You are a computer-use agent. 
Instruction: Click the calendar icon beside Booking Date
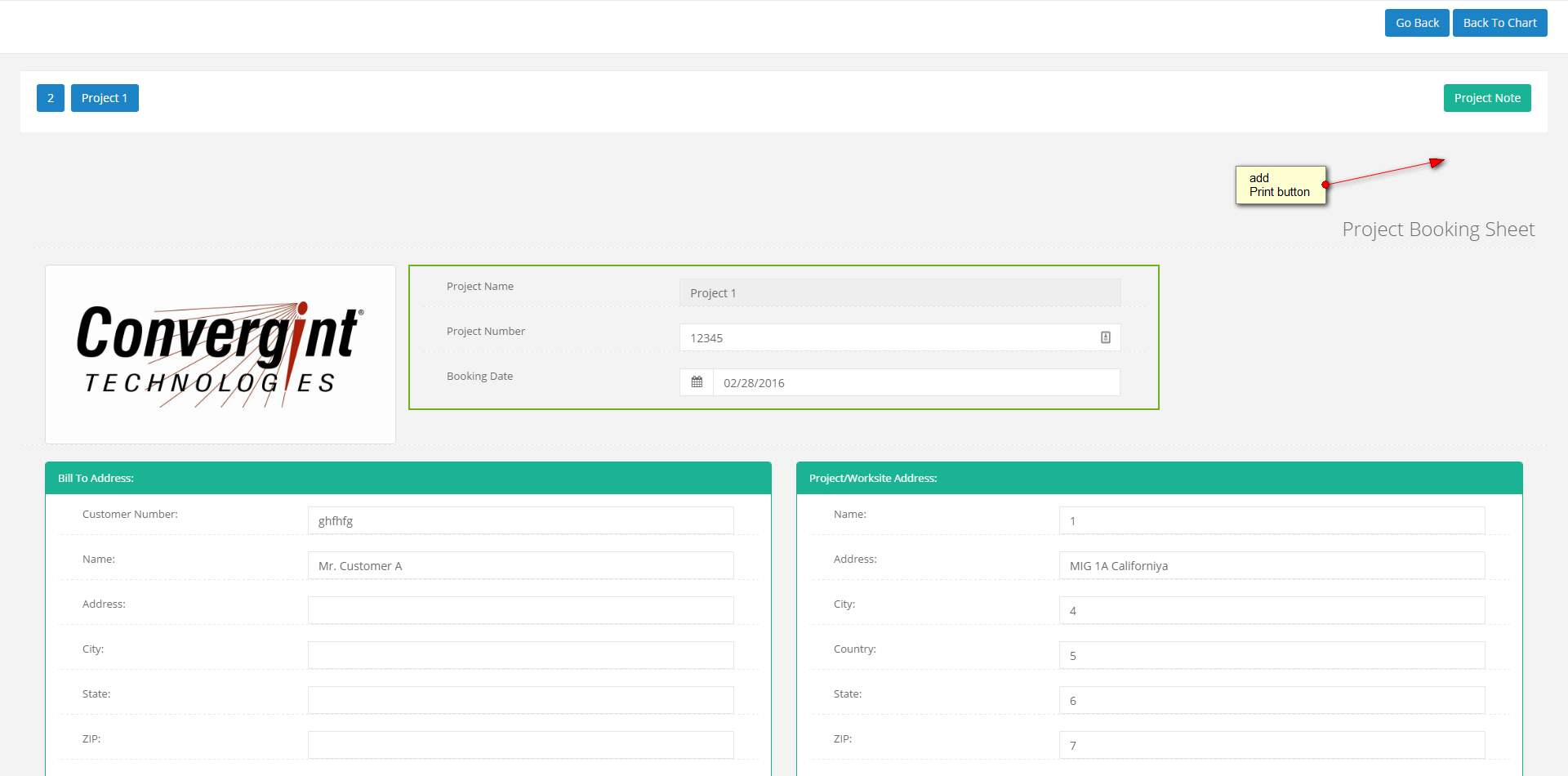pos(697,382)
